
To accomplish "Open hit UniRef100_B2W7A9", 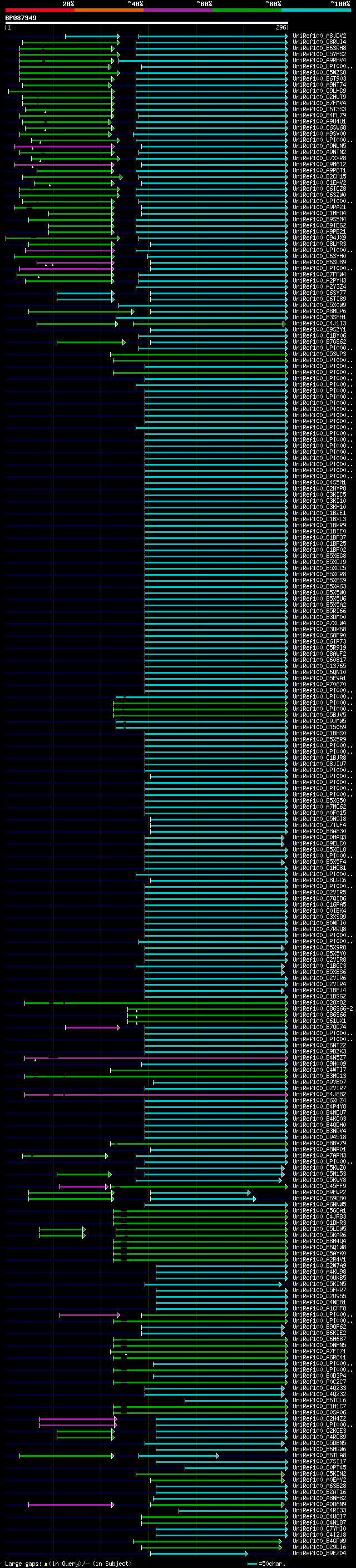I will click(x=319, y=1265).
